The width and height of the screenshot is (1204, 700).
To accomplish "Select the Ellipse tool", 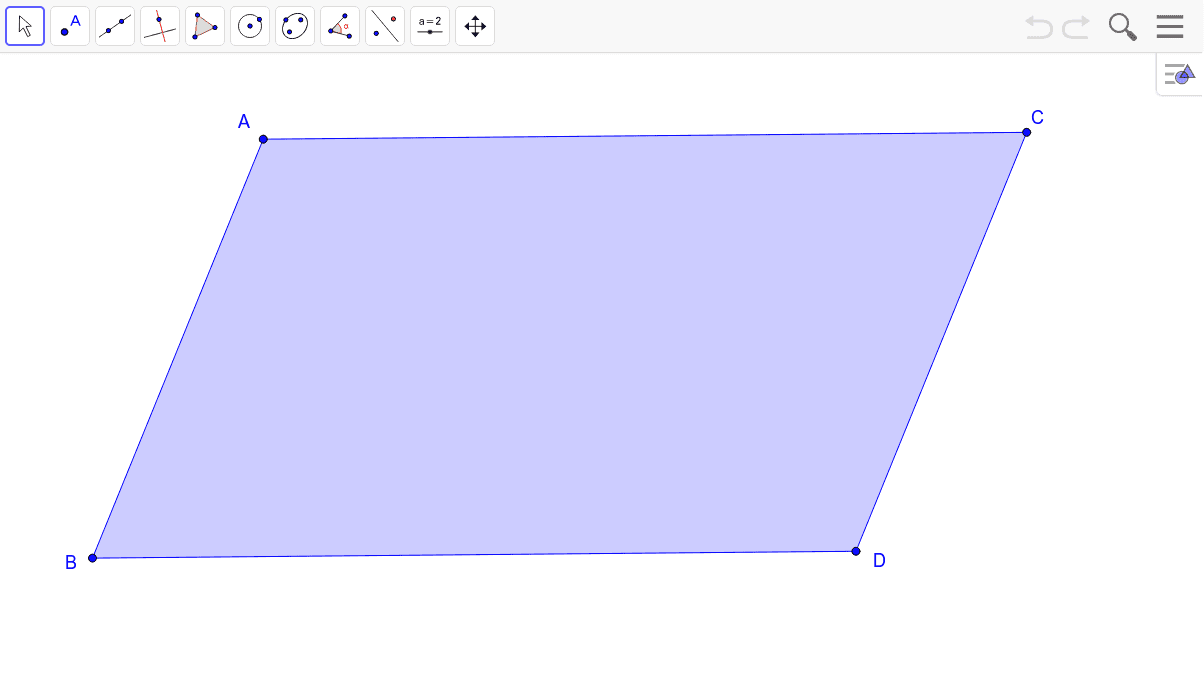I will 295,26.
